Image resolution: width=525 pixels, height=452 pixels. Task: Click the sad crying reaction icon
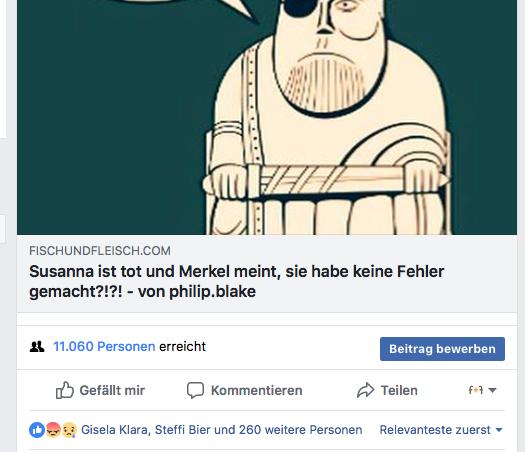point(69,430)
